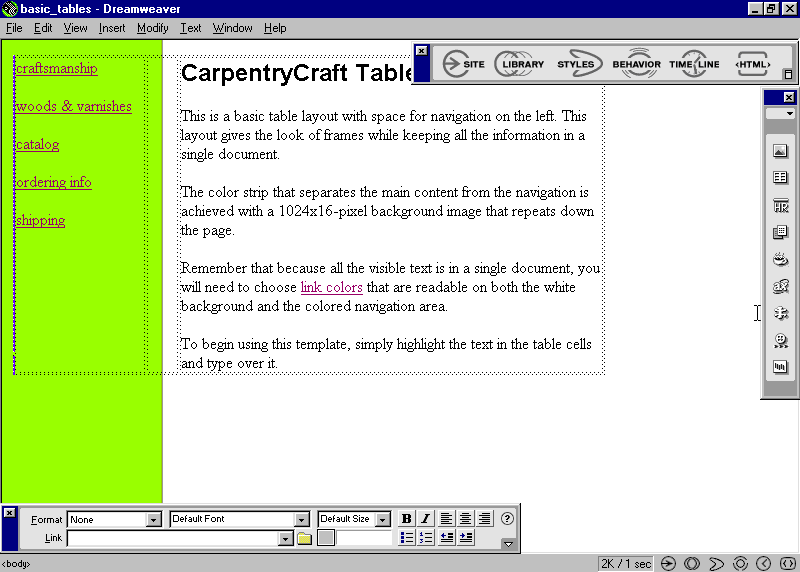Open the Library palette
Screen dimensions: 800x572
(521, 65)
